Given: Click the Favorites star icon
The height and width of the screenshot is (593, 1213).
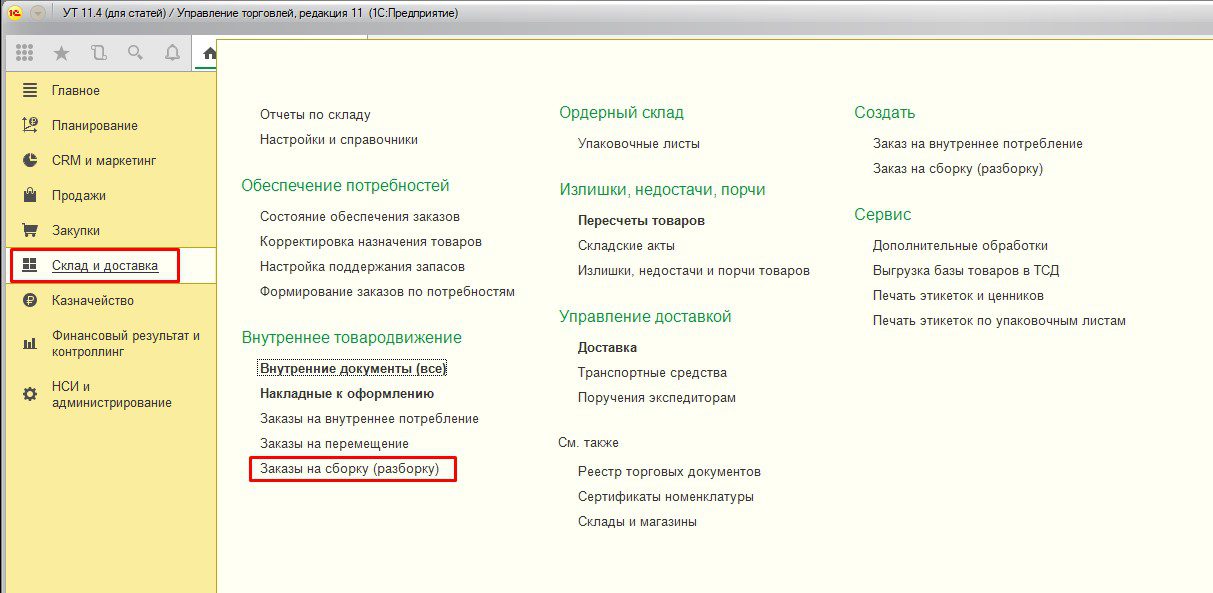Looking at the screenshot, I should click(61, 53).
